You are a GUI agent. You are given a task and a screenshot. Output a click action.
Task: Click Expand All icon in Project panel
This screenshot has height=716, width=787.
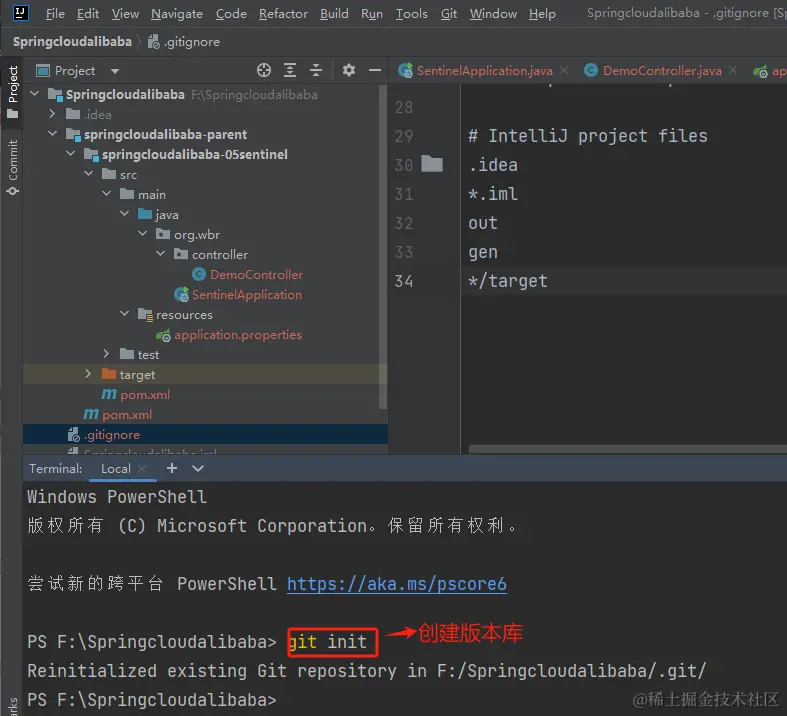coord(290,70)
